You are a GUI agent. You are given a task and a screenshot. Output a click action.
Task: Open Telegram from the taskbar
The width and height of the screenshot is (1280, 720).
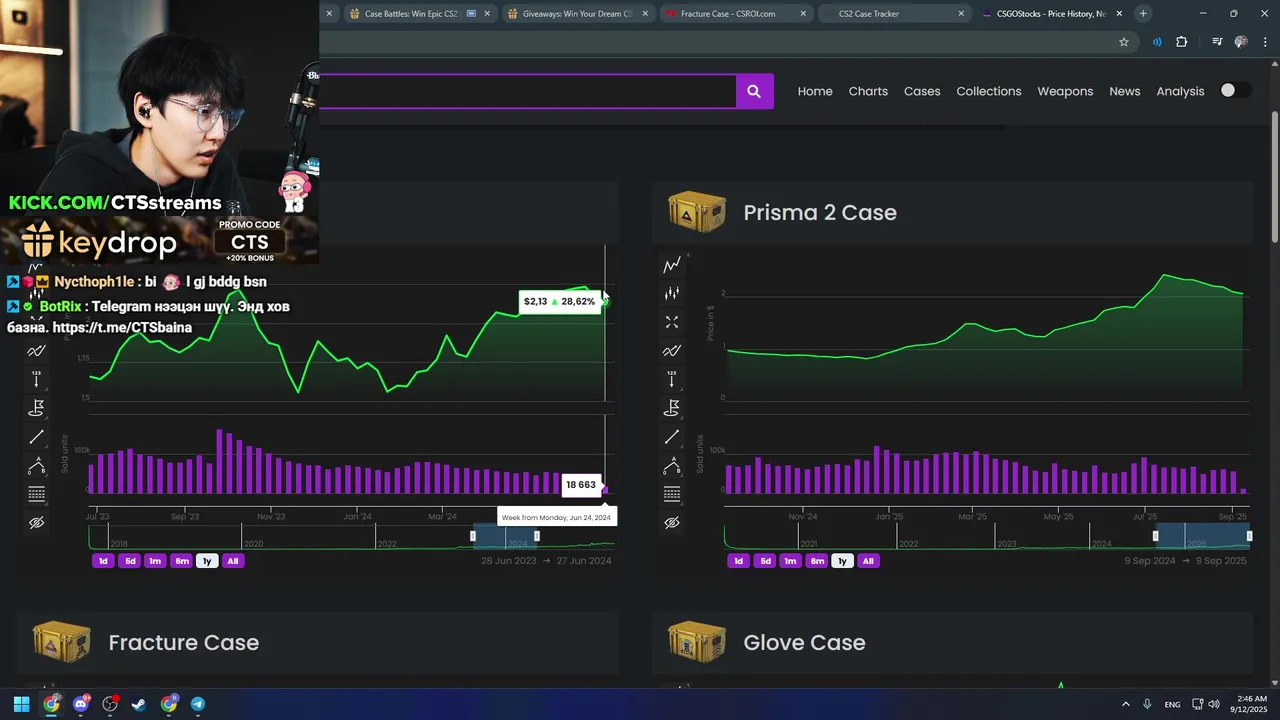[198, 704]
